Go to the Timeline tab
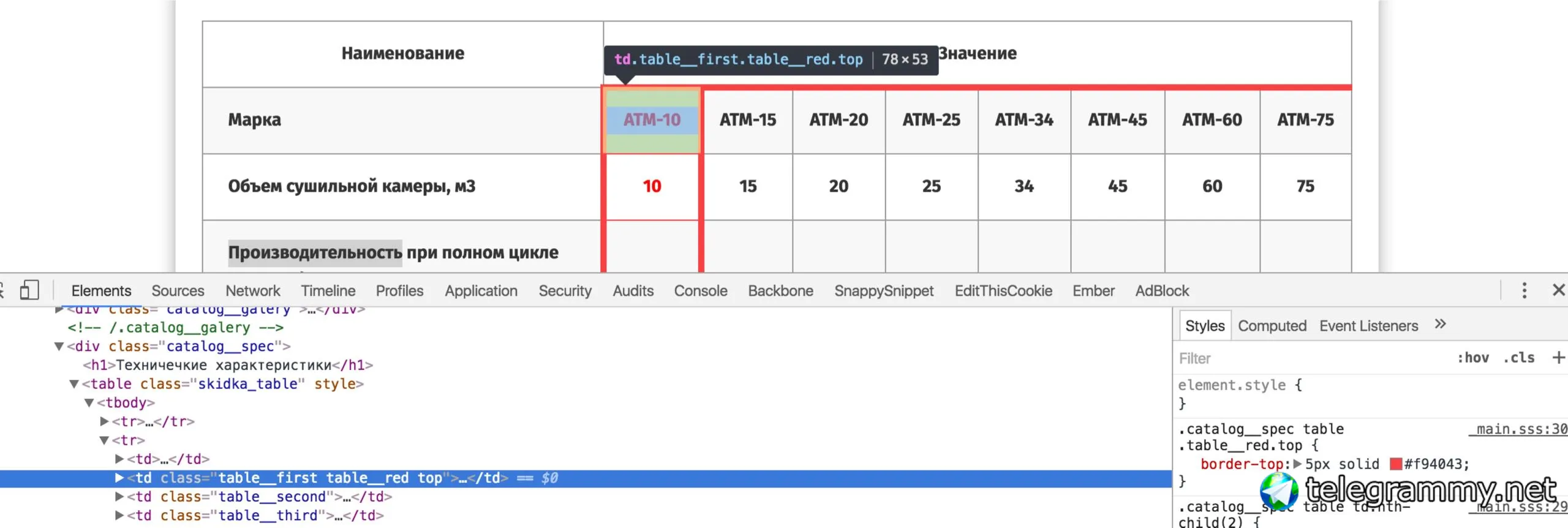The image size is (1568, 528). pyautogui.click(x=328, y=290)
